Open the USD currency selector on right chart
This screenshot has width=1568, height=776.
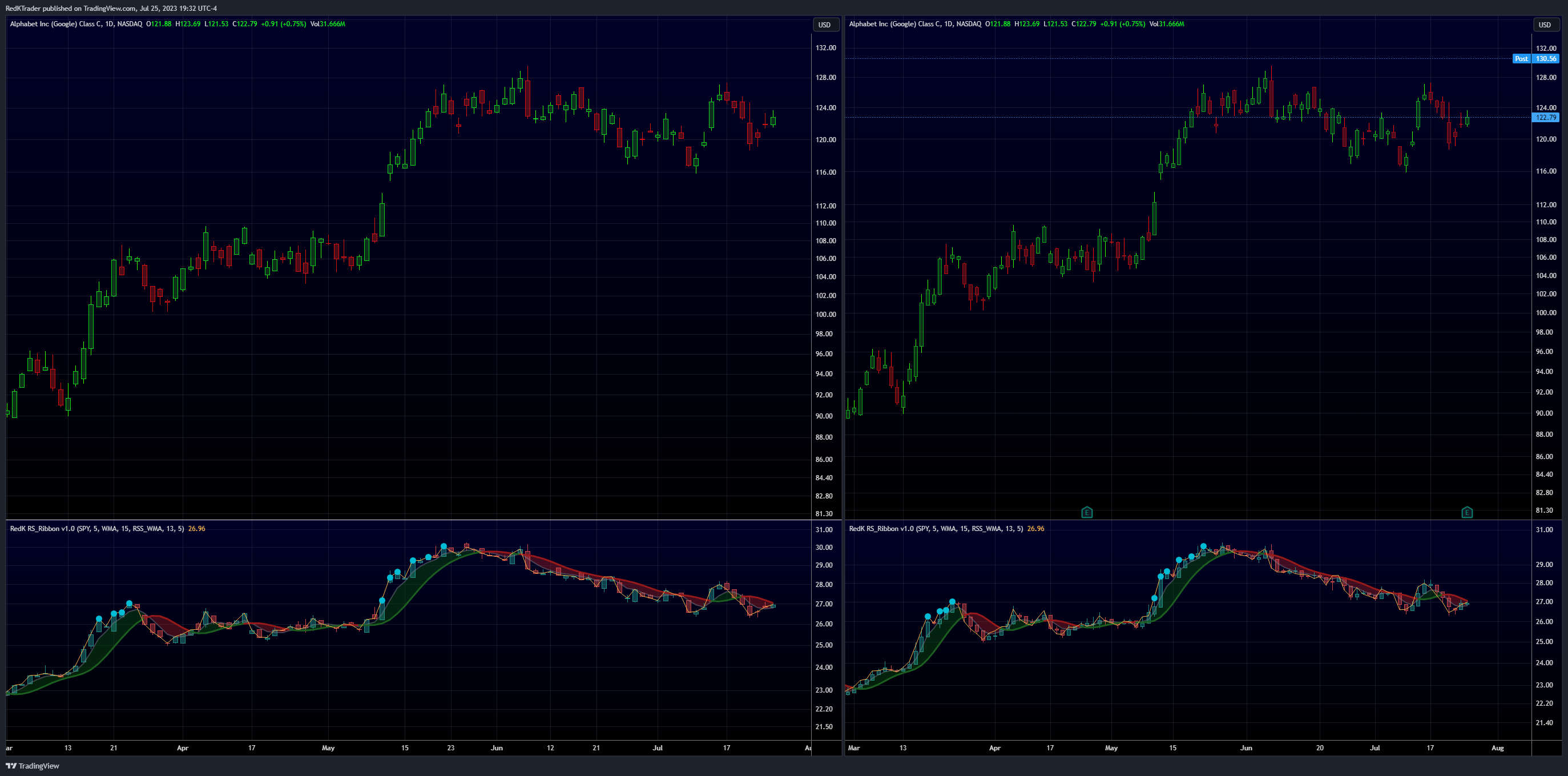pos(1545,25)
